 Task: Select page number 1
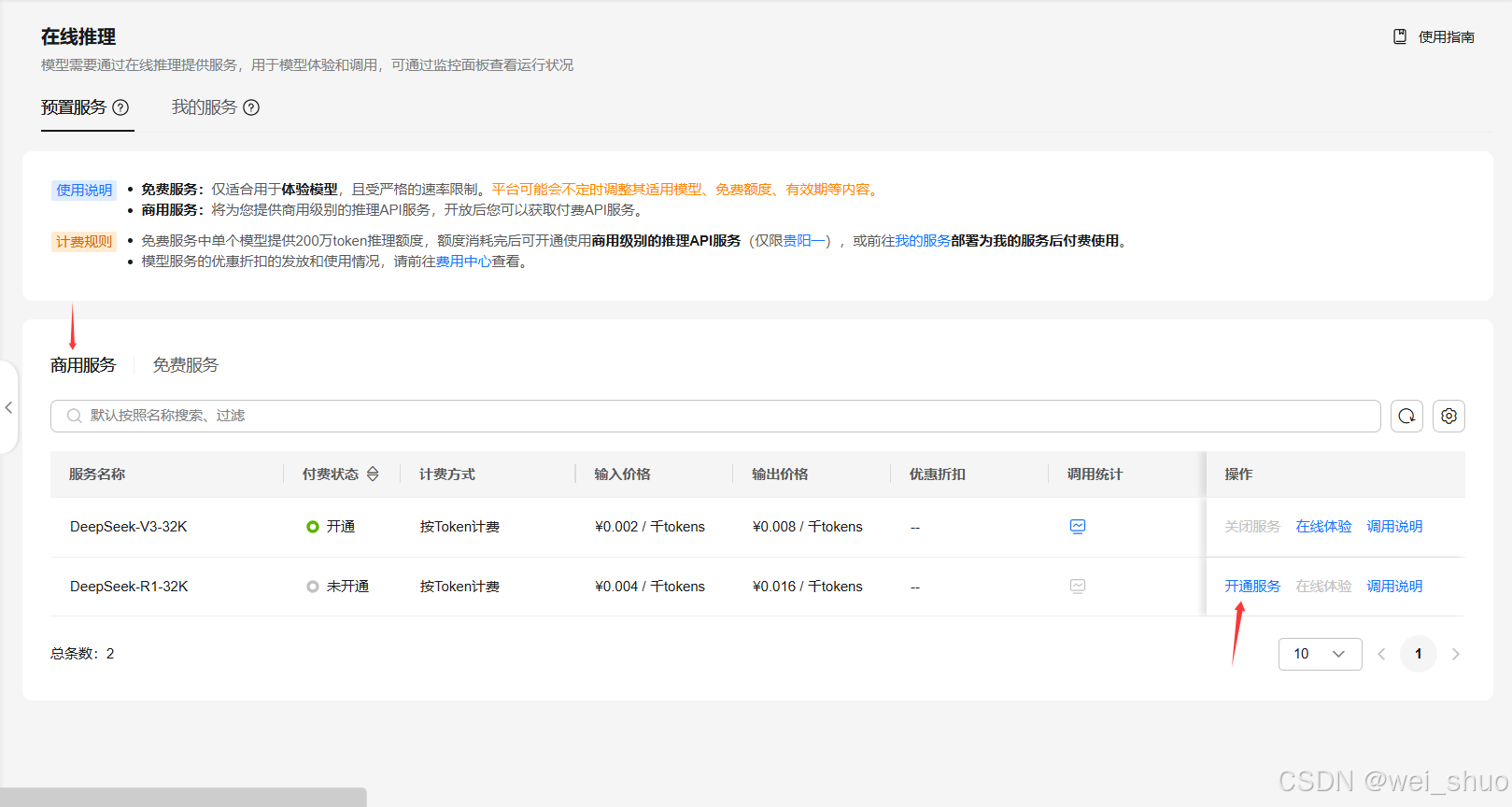[1419, 654]
